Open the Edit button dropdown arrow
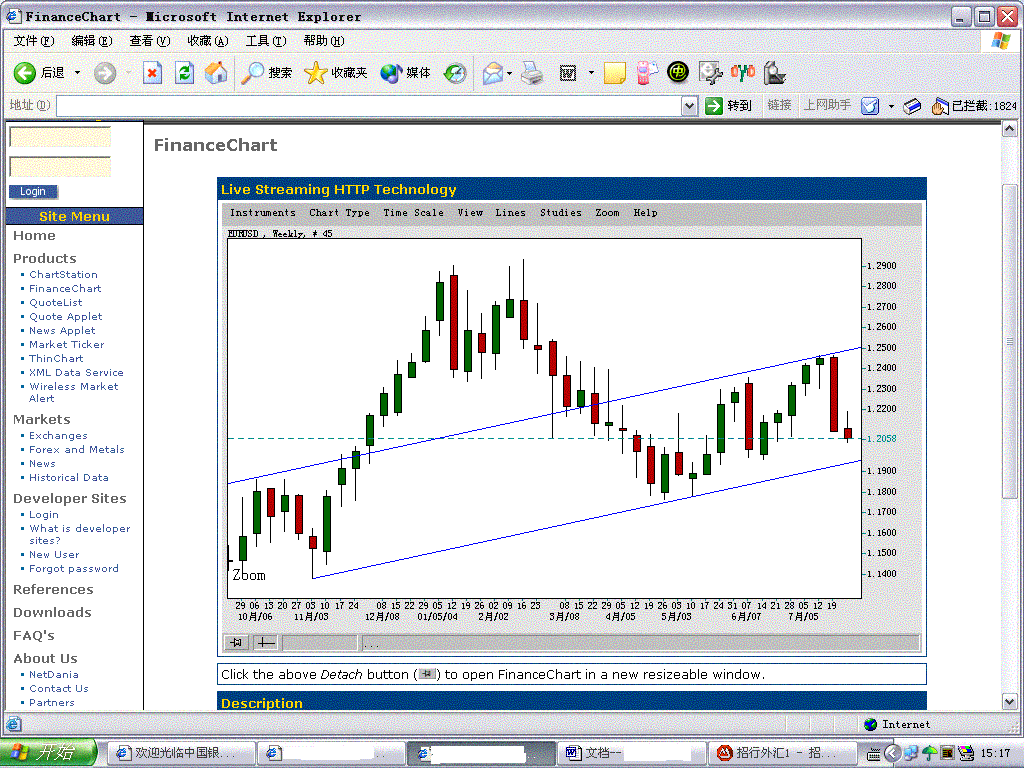The image size is (1024, 768). pos(591,73)
